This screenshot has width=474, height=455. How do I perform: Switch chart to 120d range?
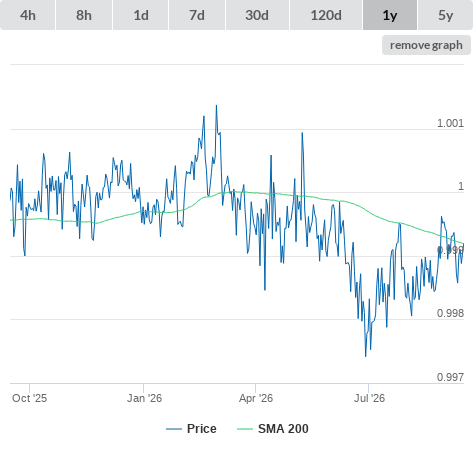(x=326, y=15)
